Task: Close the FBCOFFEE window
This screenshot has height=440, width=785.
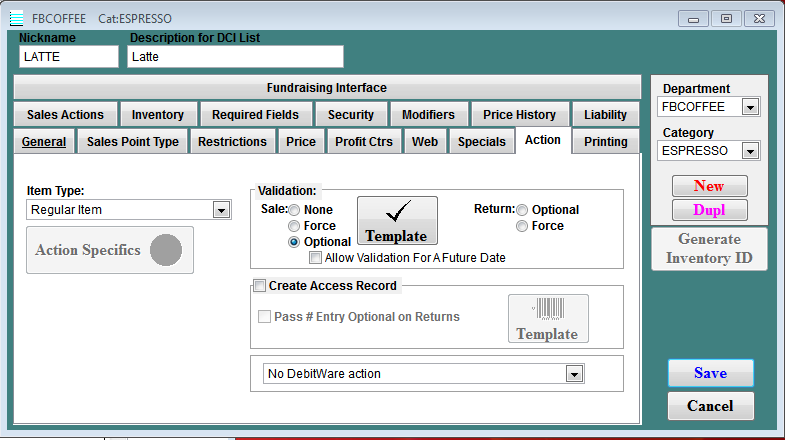Action: point(759,19)
